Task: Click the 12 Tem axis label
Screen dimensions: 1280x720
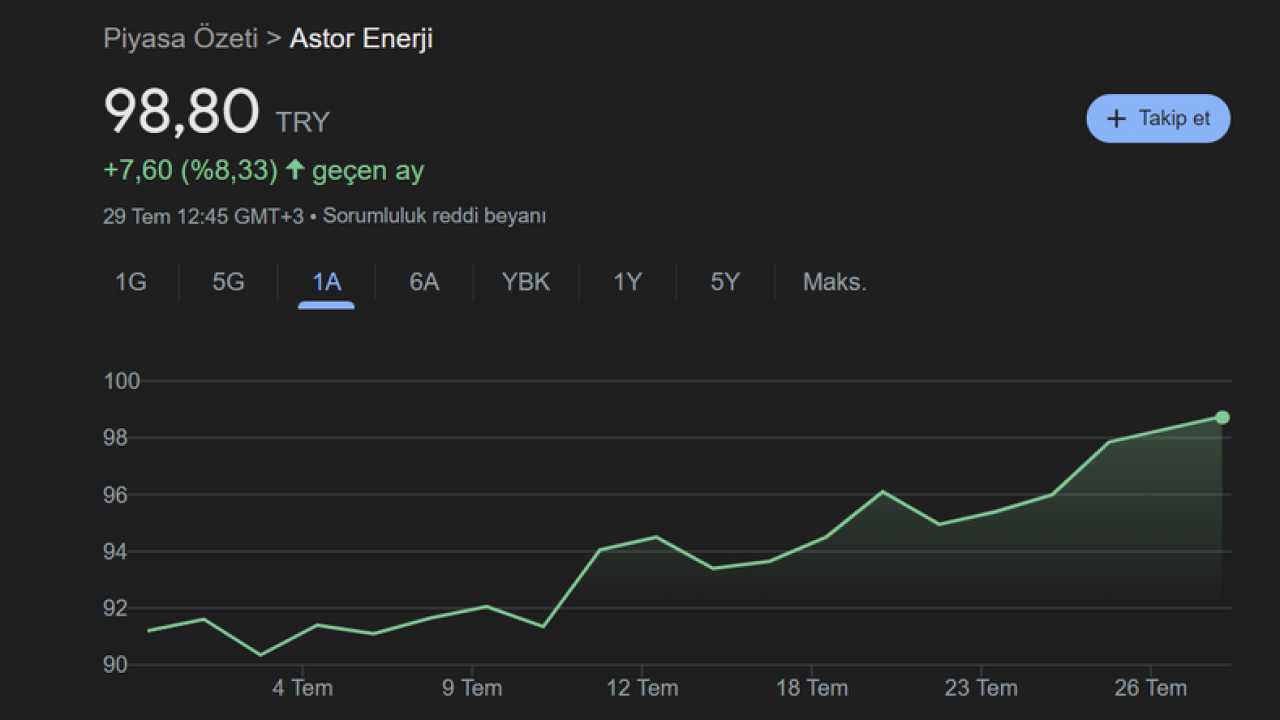Action: coord(642,688)
